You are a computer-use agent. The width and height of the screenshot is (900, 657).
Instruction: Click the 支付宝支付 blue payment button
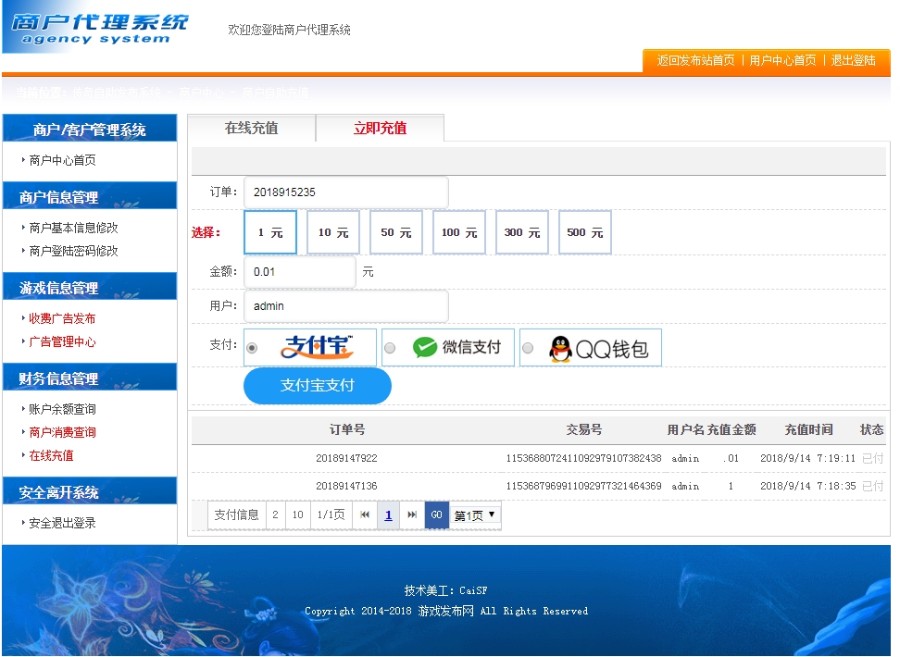coord(317,386)
